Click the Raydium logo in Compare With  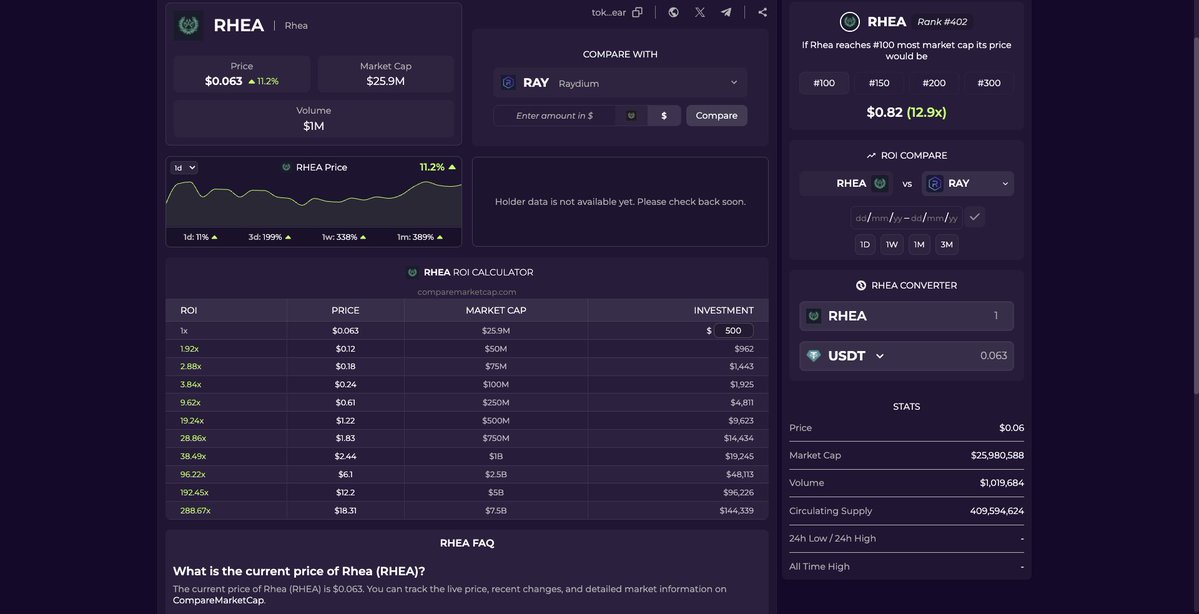508,83
